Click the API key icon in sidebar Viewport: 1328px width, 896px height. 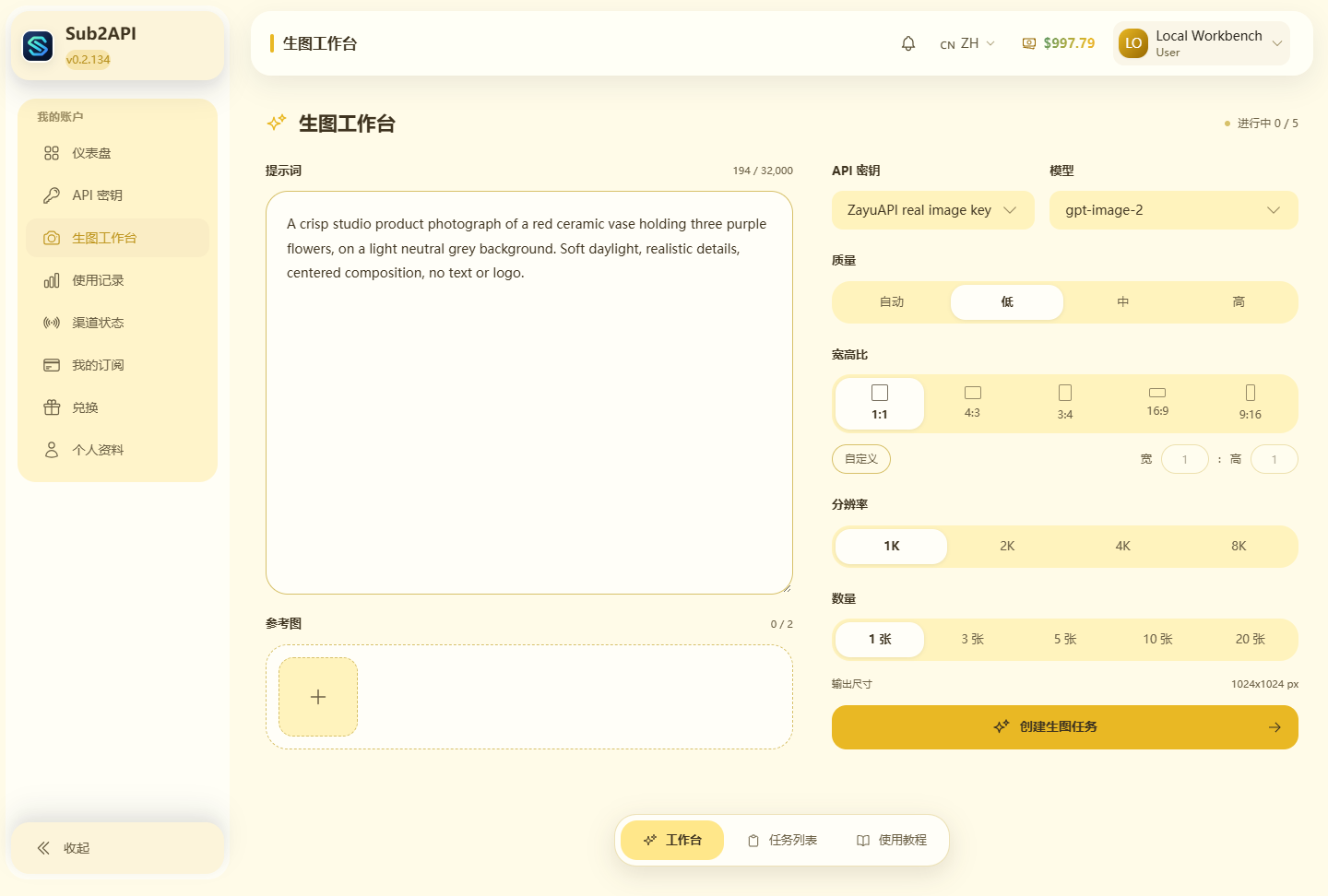[x=52, y=195]
